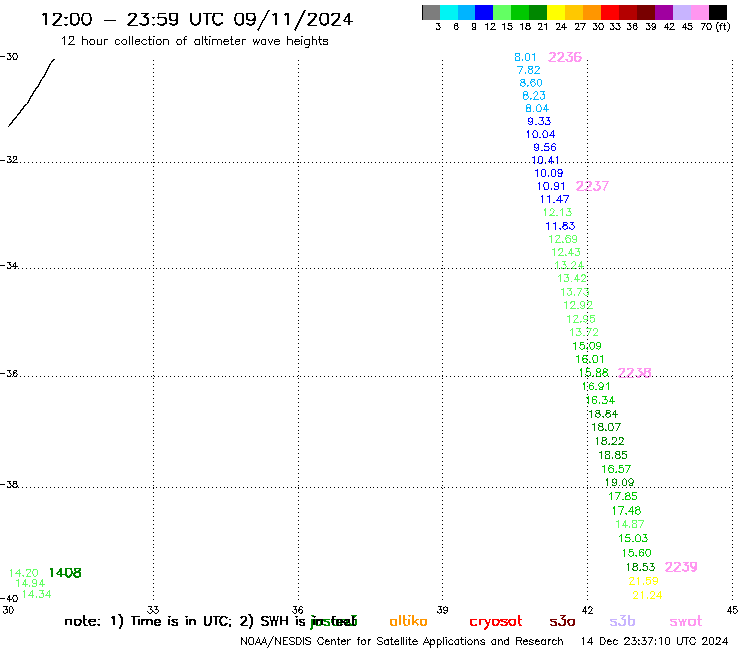Viewport: 740px width, 650px height.
Task: Click the '12 hour collection of altimeter wave heights' subtitle
Action: click(x=194, y=41)
